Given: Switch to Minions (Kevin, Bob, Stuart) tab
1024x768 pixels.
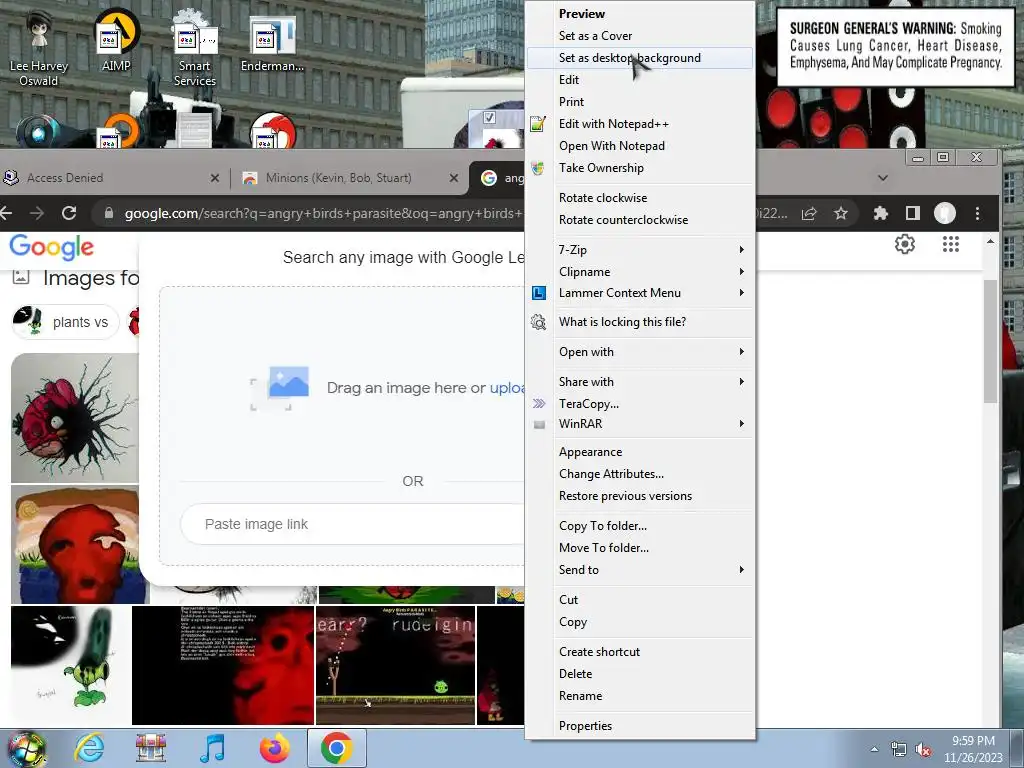Looking at the screenshot, I should pyautogui.click(x=348, y=178).
